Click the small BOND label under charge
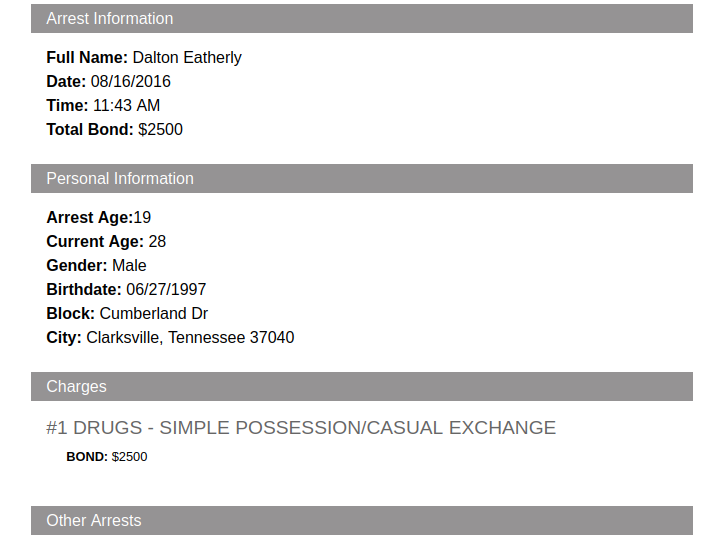This screenshot has width=711, height=542. (87, 457)
